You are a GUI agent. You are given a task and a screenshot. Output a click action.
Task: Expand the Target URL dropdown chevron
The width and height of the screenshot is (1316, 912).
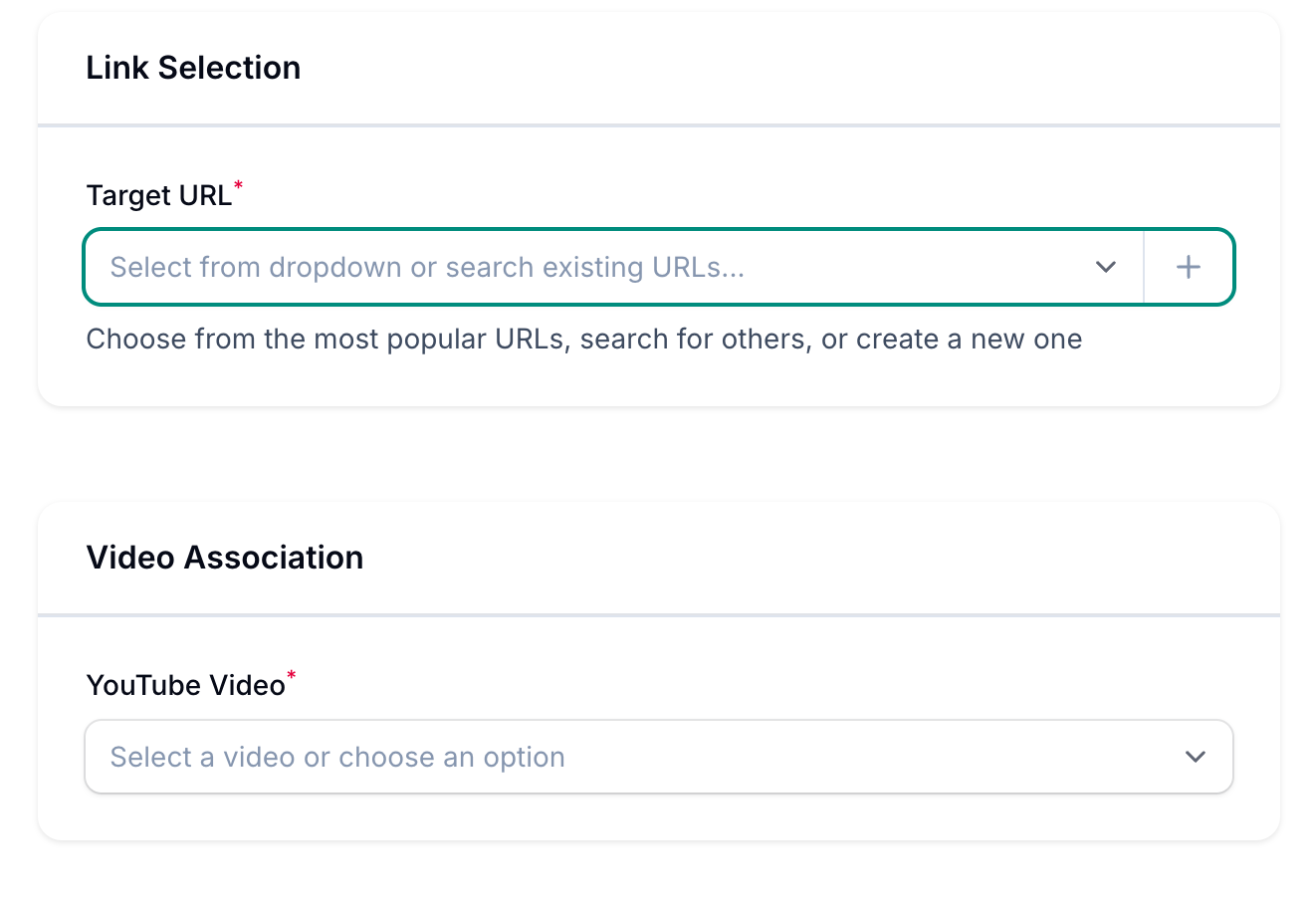coord(1105,267)
